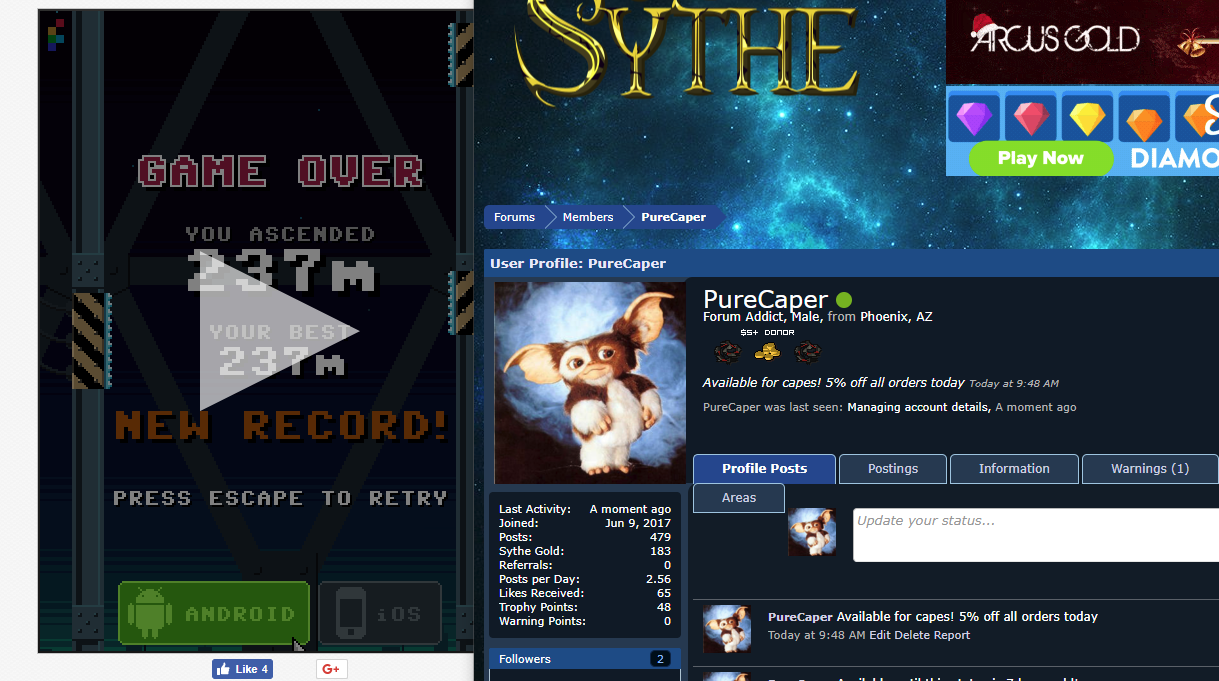The height and width of the screenshot is (681, 1219).
Task: Click the green Play Now button
Action: 1040,158
